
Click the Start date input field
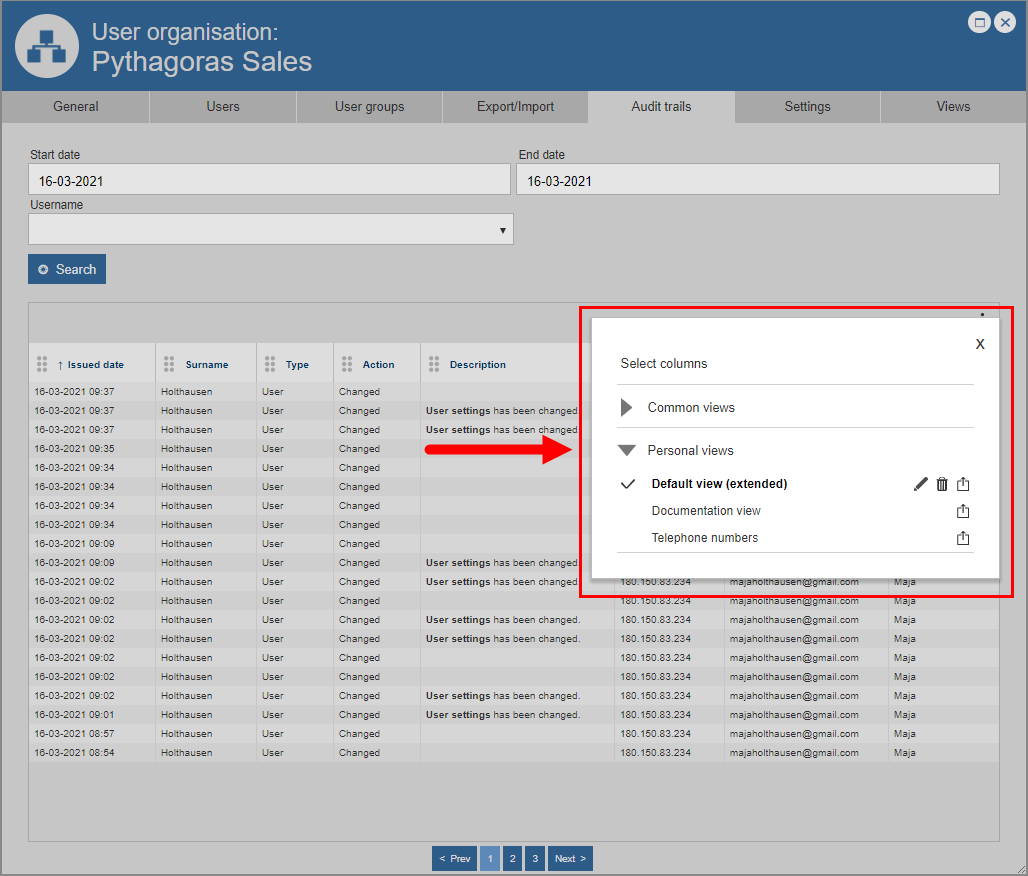(x=269, y=179)
